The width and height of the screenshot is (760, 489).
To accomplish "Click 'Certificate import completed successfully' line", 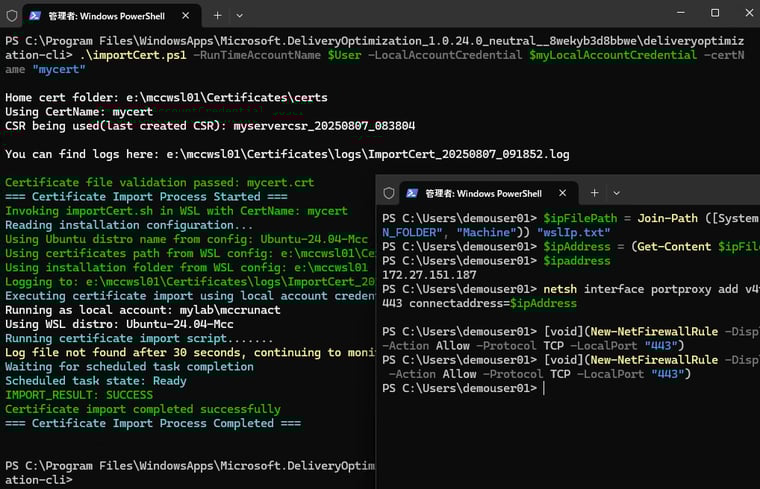I will point(143,409).
